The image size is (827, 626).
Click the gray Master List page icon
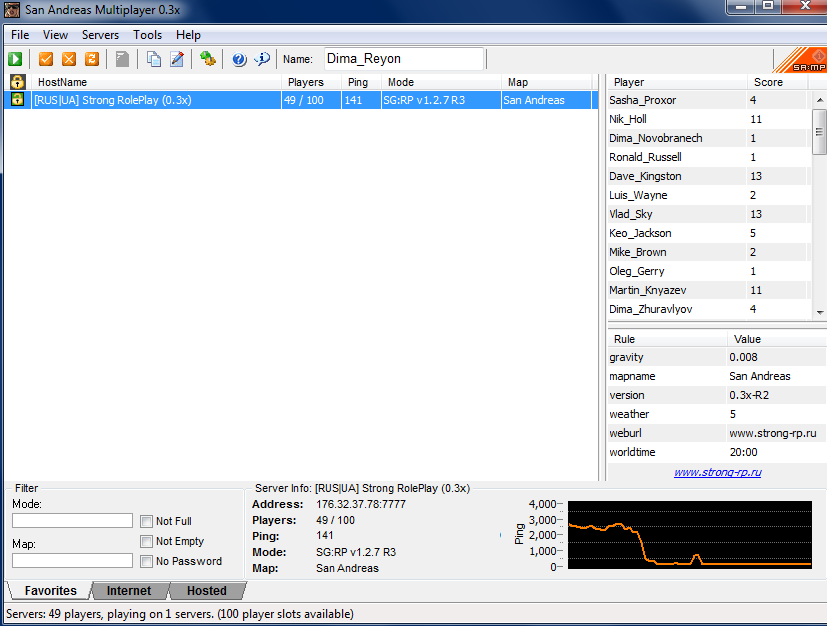pos(122,59)
